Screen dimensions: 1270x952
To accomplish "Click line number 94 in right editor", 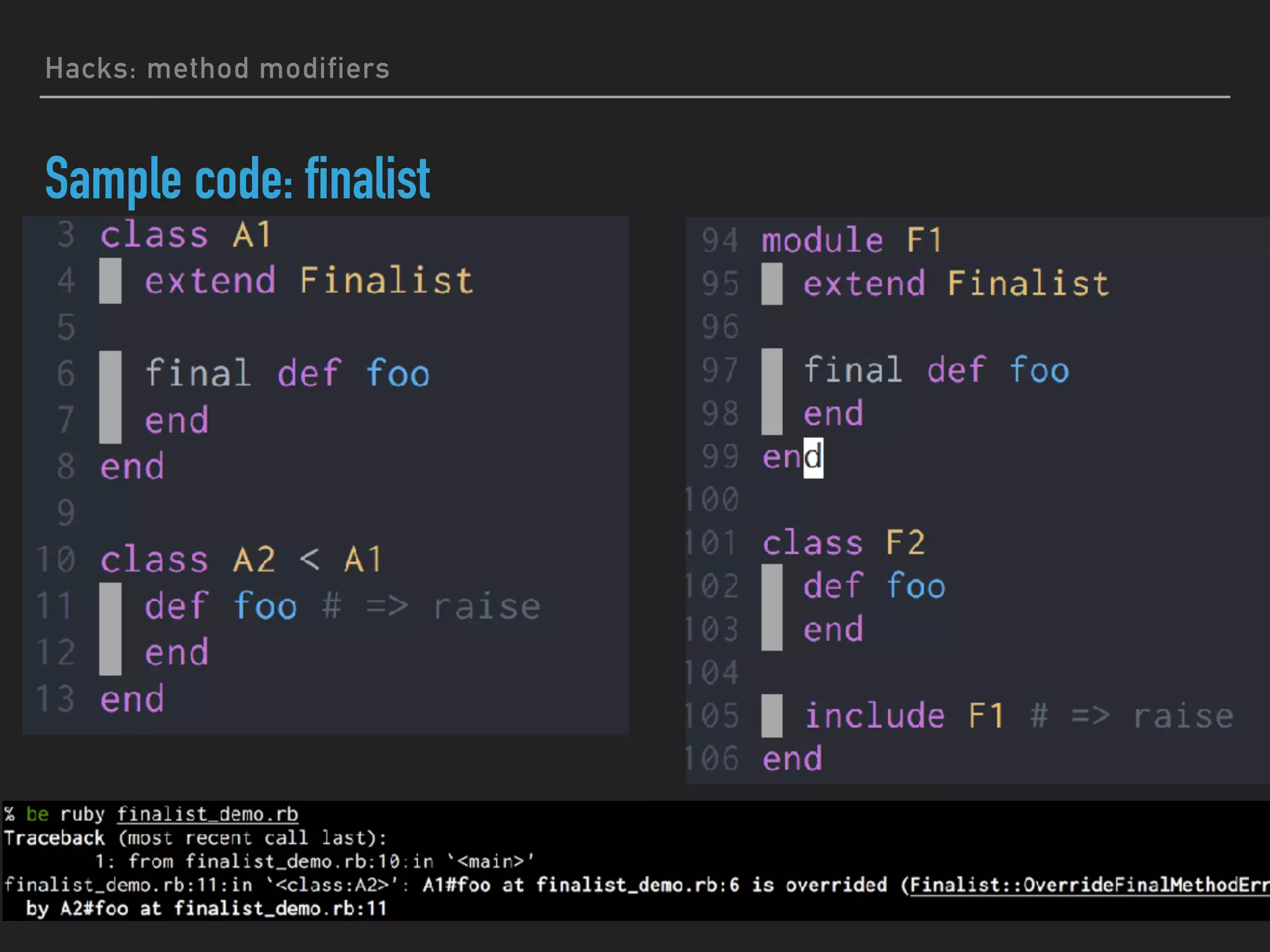I will [x=719, y=240].
